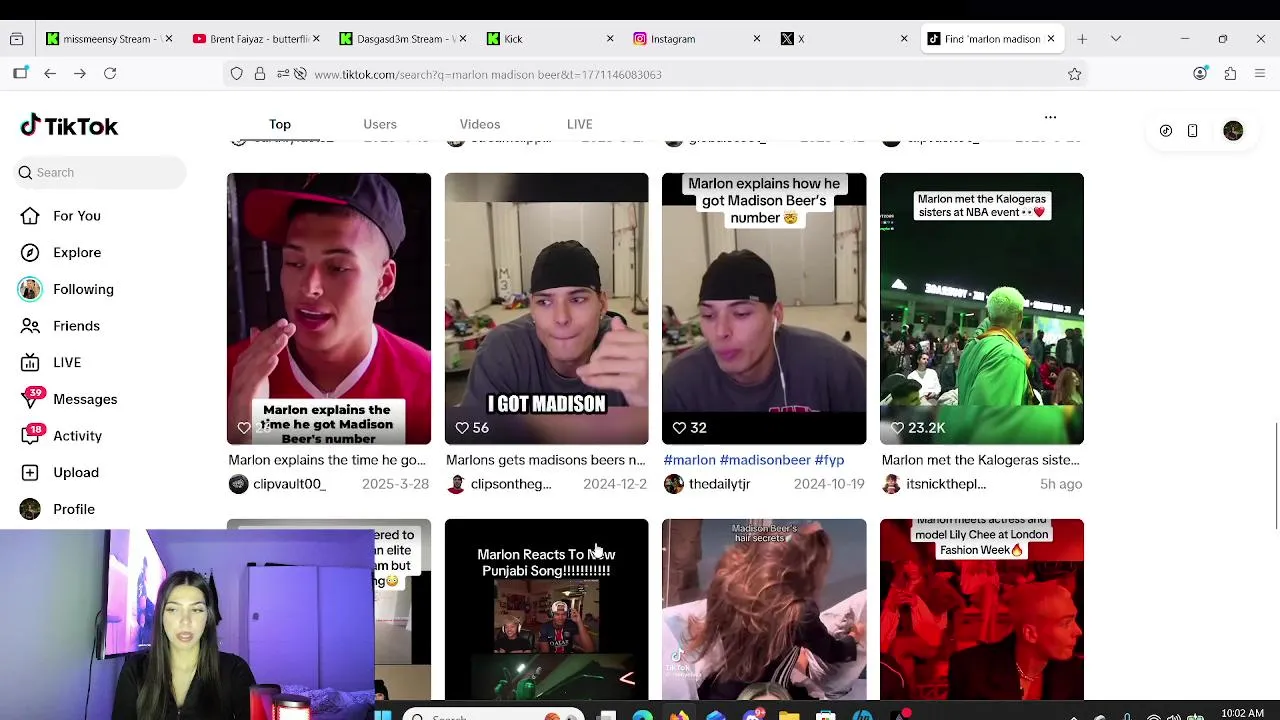Close the Find 'marlon madison' tab
The height and width of the screenshot is (720, 1280).
tap(1051, 39)
